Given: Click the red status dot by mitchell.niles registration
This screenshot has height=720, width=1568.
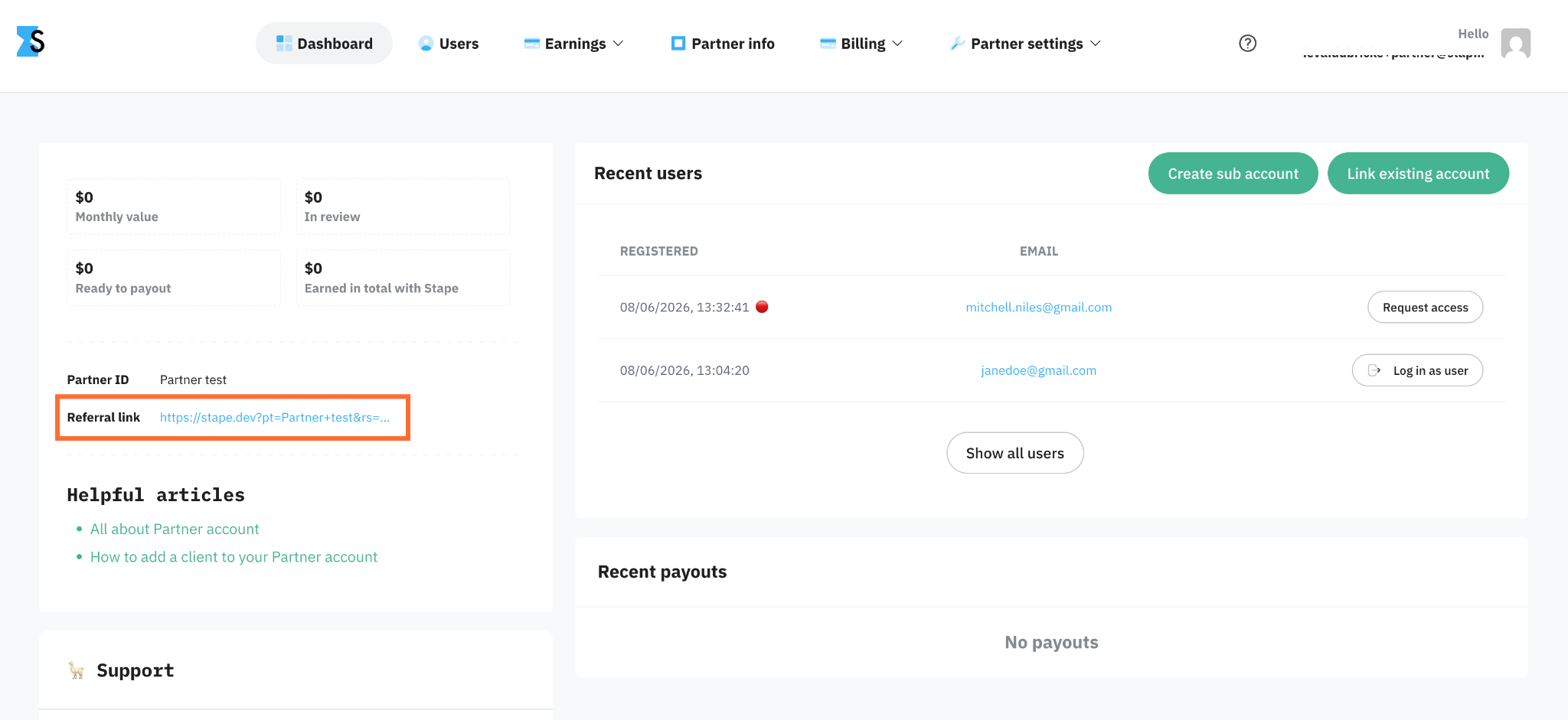Looking at the screenshot, I should [x=762, y=307].
